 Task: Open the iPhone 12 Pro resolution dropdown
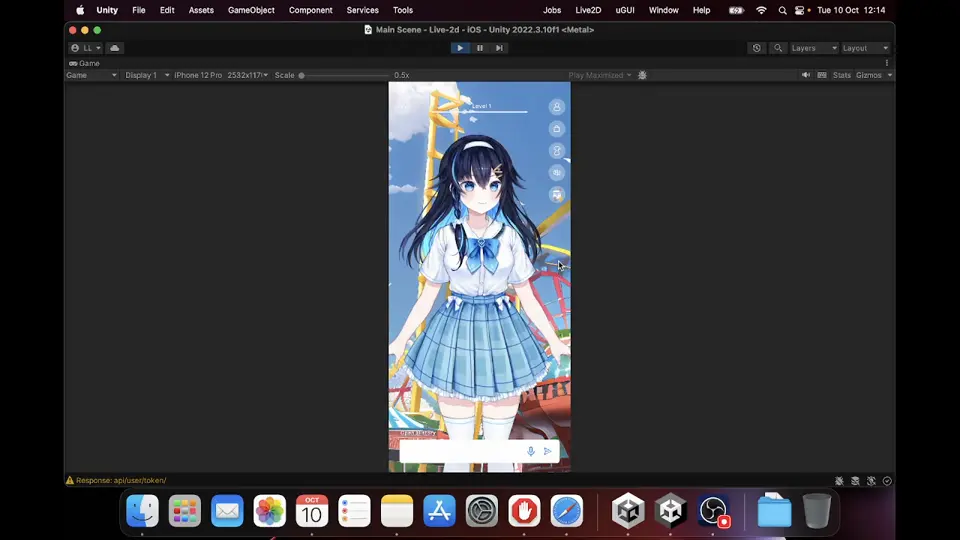tap(221, 75)
